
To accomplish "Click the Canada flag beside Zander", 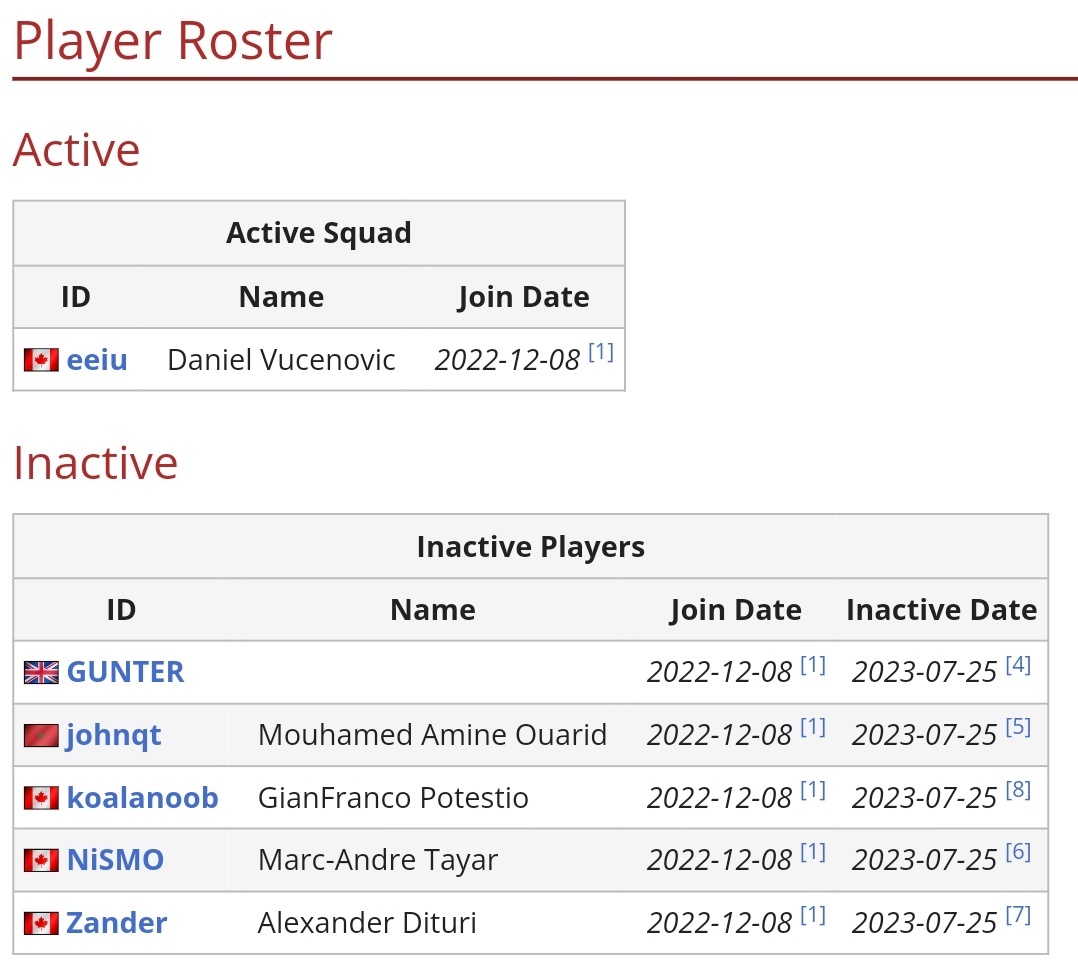I will pos(41,923).
